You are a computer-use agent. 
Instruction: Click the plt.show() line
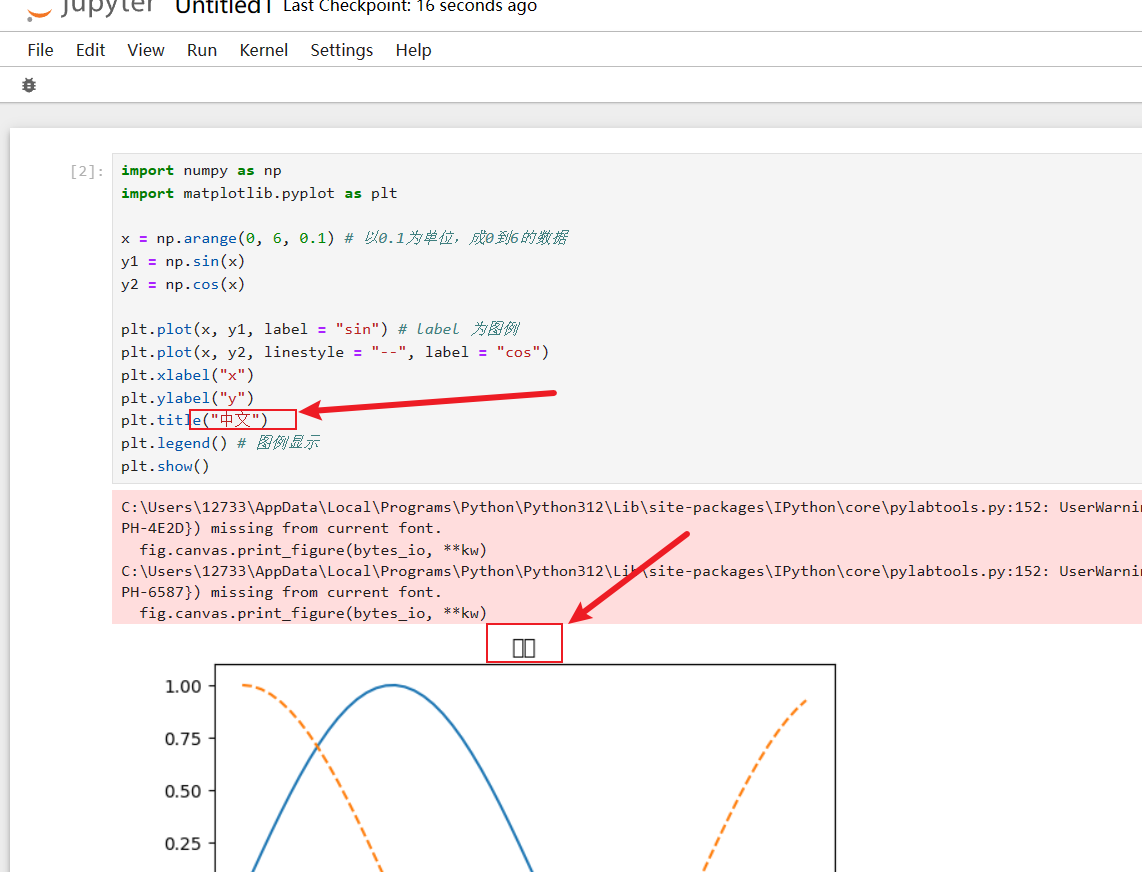[165, 466]
